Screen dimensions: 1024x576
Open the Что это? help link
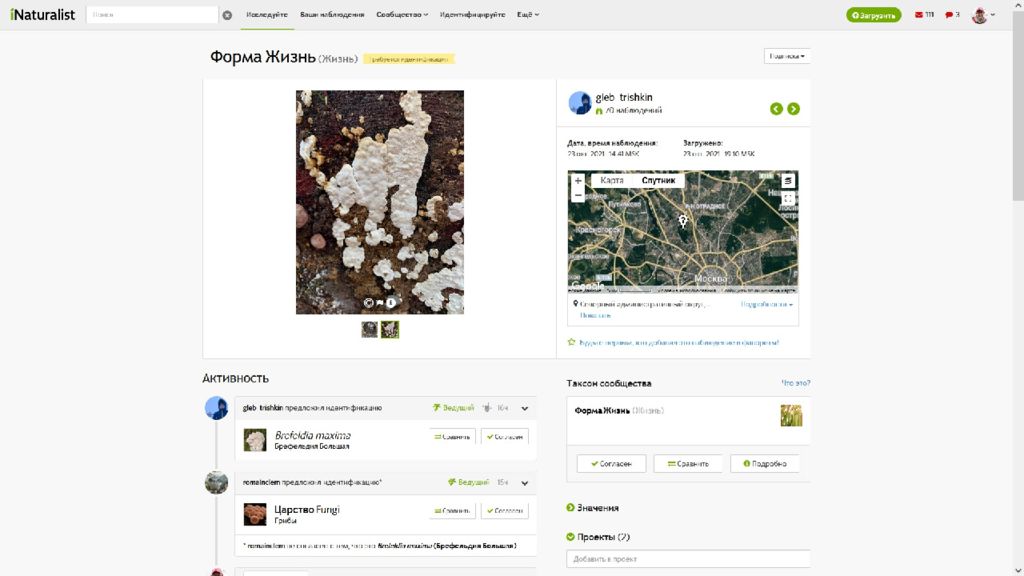(795, 383)
